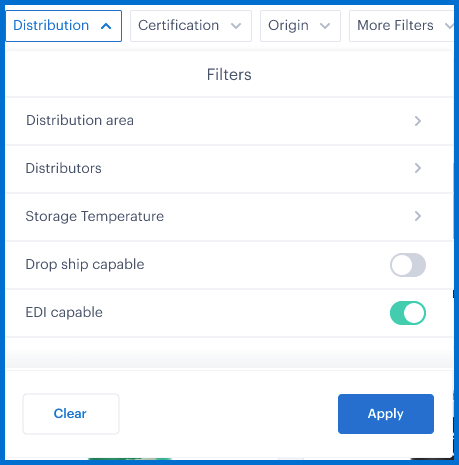The width and height of the screenshot is (459, 465).
Task: Click the up caret on Distribution filter
Action: click(x=106, y=26)
